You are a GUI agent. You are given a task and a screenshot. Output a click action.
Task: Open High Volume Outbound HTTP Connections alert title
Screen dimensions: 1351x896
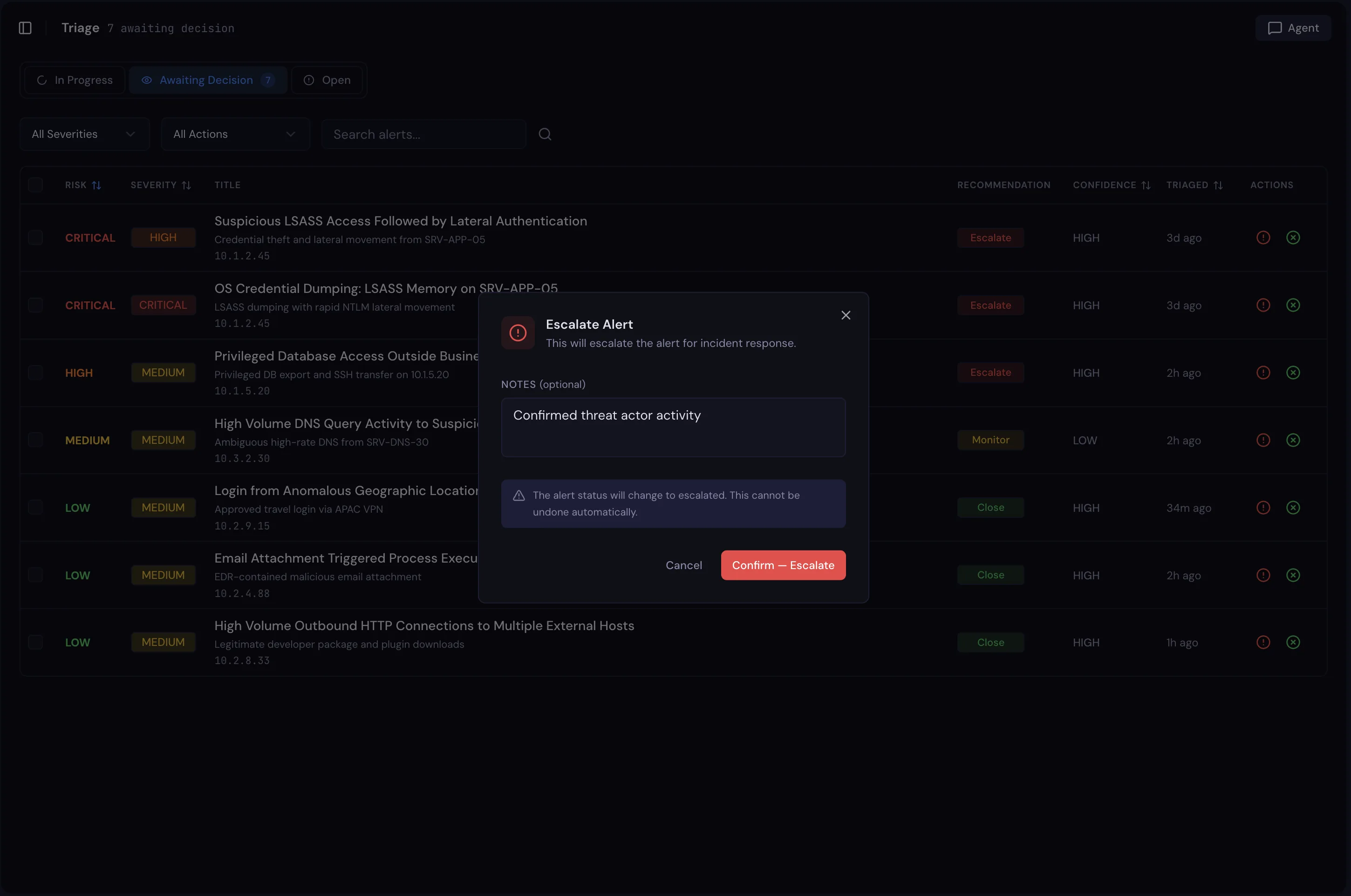pos(424,626)
